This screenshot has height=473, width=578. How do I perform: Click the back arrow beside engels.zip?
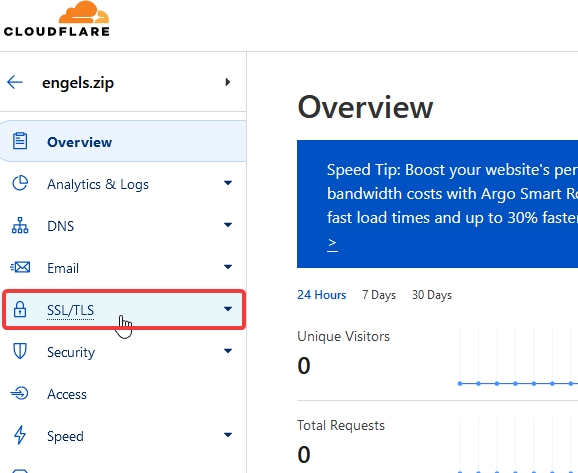point(15,82)
